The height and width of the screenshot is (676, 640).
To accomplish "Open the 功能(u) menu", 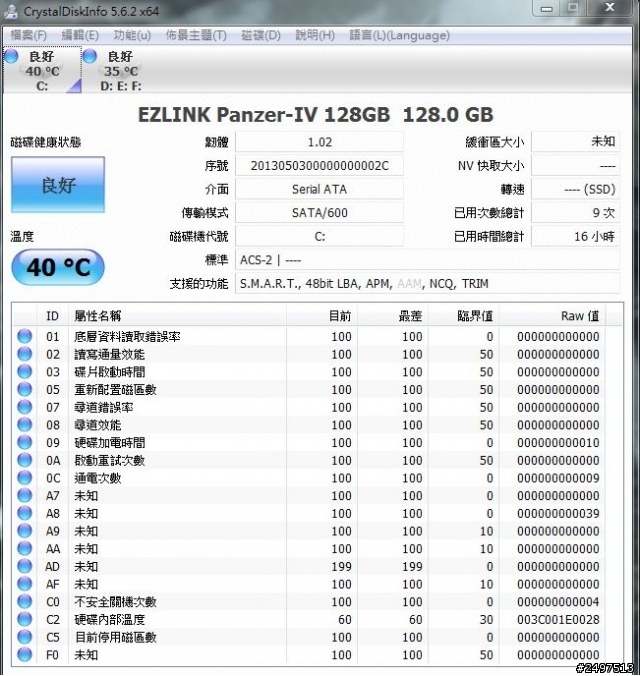I will tap(132, 35).
